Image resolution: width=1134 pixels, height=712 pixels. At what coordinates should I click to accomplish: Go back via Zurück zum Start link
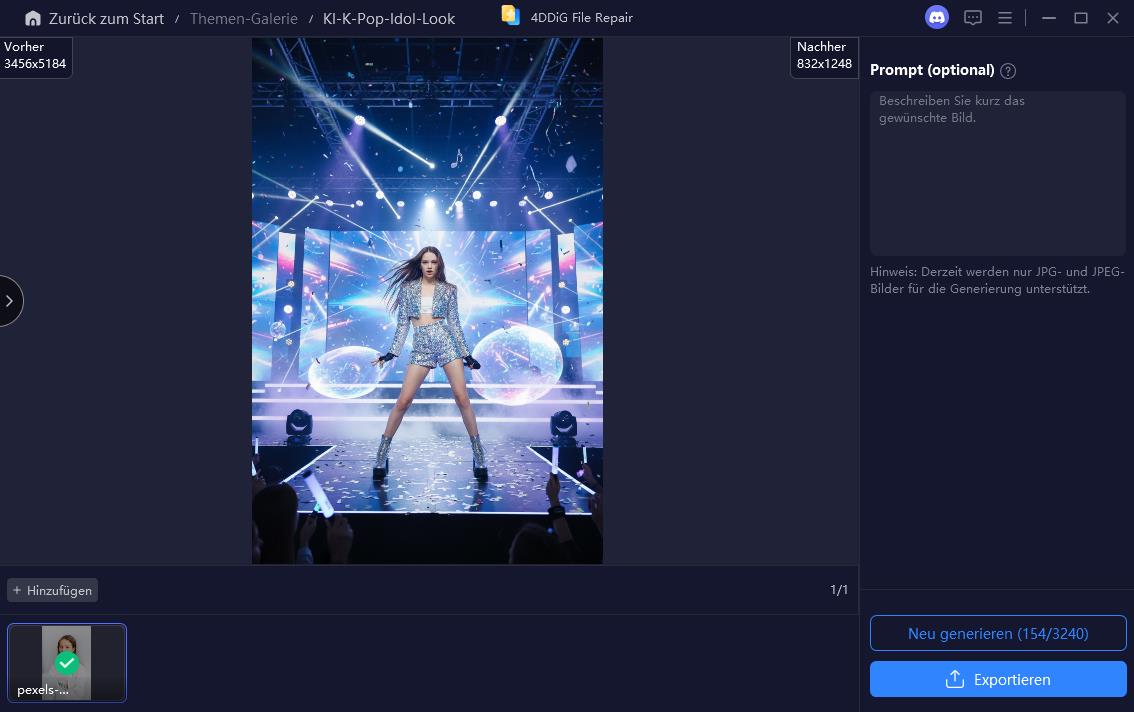pos(106,19)
